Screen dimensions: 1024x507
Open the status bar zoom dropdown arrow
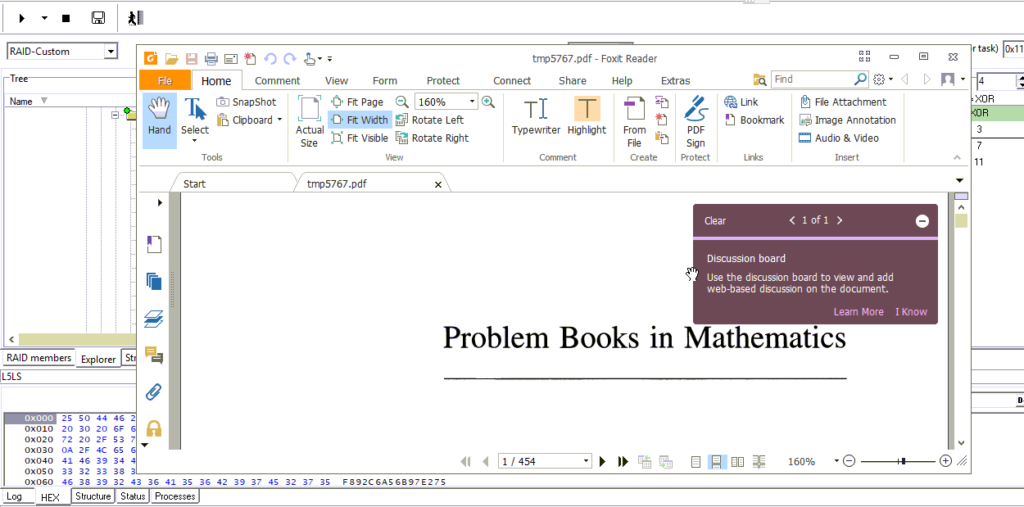point(836,461)
